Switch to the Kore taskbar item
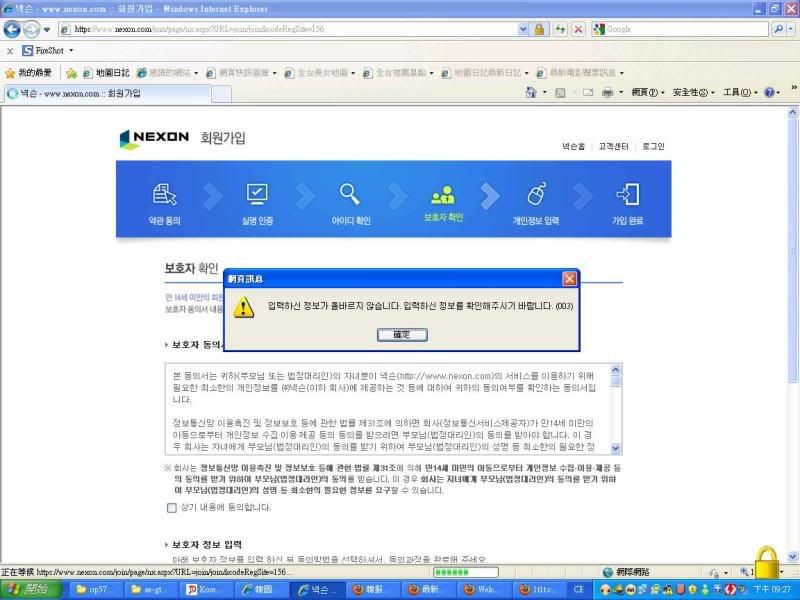This screenshot has width=800, height=600. pyautogui.click(x=204, y=590)
